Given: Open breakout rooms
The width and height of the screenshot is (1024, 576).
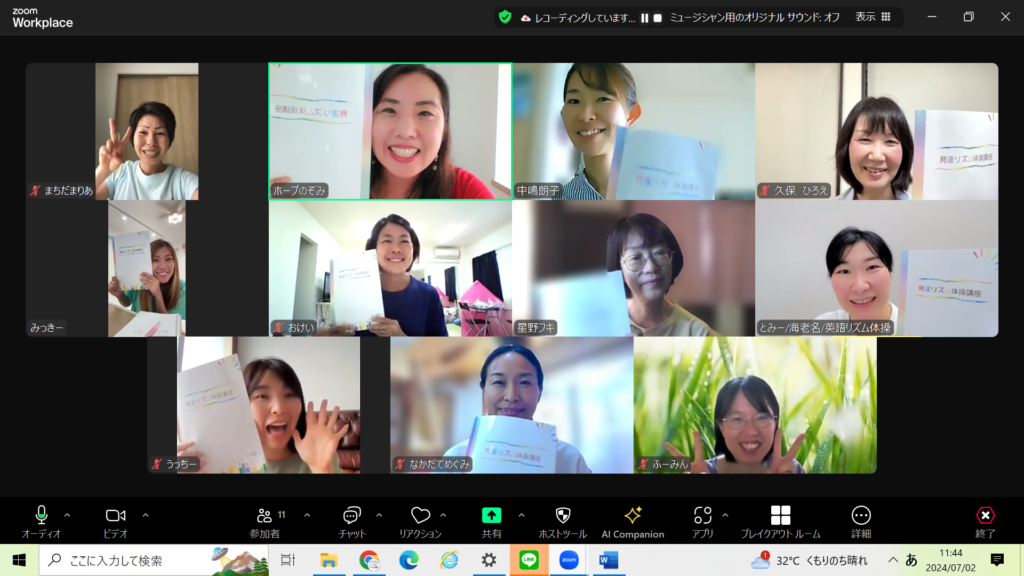Looking at the screenshot, I should (x=780, y=518).
